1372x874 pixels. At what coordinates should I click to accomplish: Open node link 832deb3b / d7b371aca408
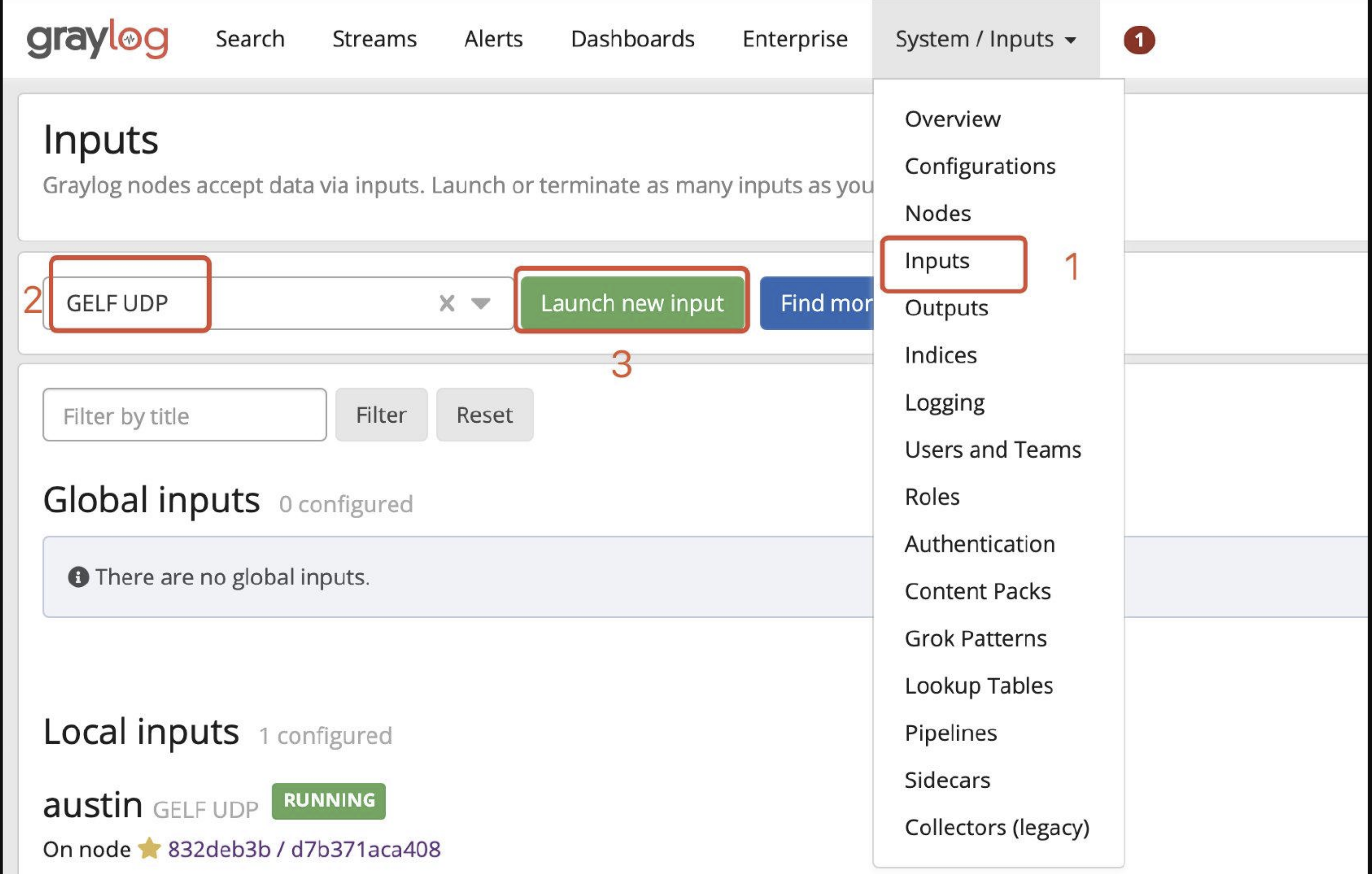click(x=304, y=849)
